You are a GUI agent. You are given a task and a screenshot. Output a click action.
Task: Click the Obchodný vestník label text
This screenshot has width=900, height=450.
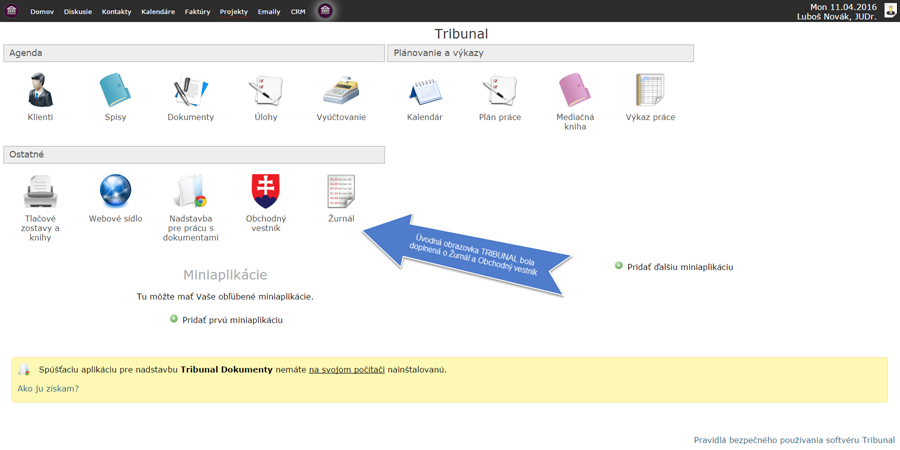[x=266, y=223]
